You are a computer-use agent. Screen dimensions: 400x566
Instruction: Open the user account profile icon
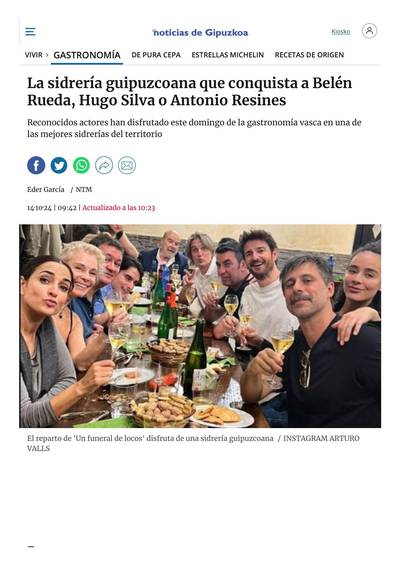369,31
